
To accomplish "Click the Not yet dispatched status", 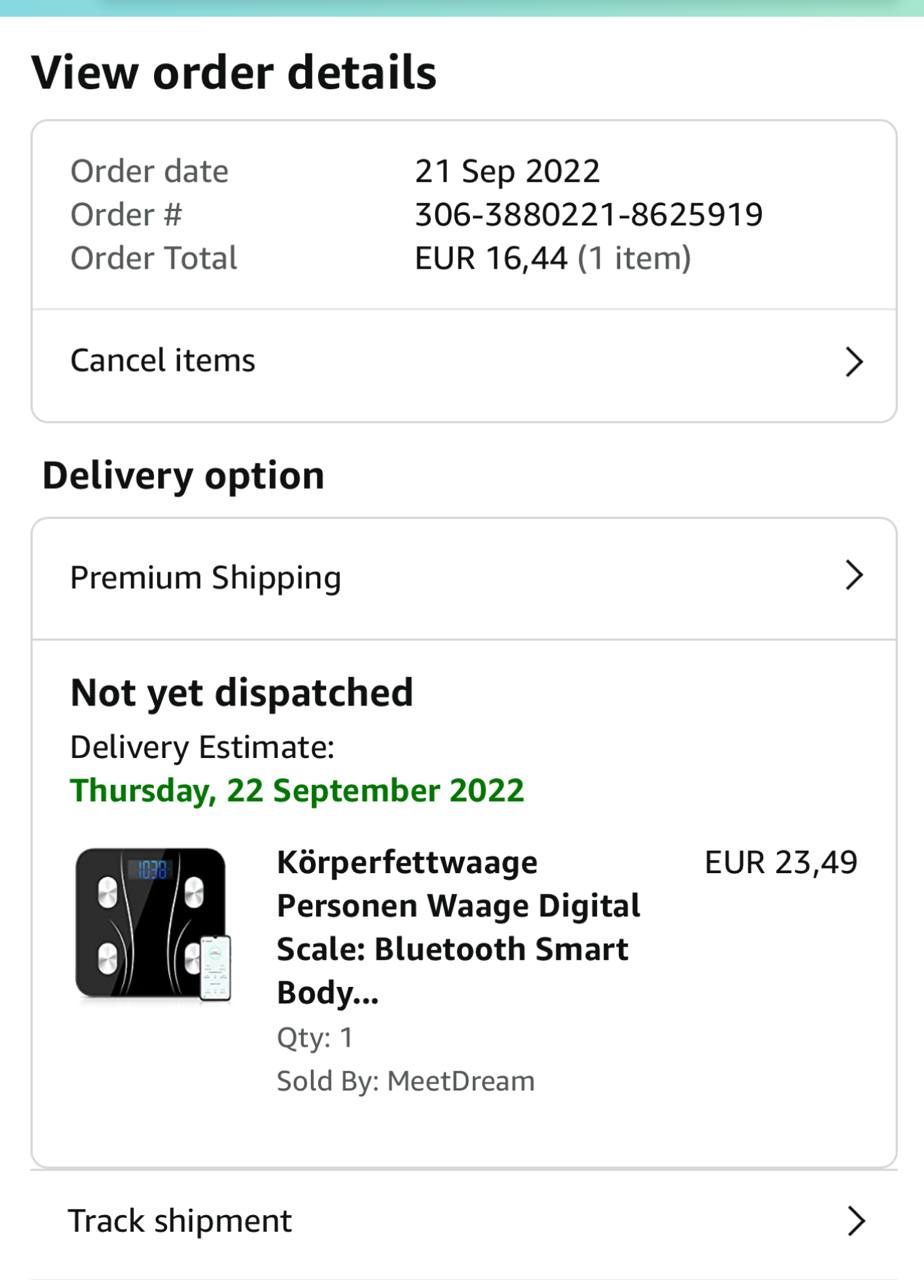I will tap(241, 692).
